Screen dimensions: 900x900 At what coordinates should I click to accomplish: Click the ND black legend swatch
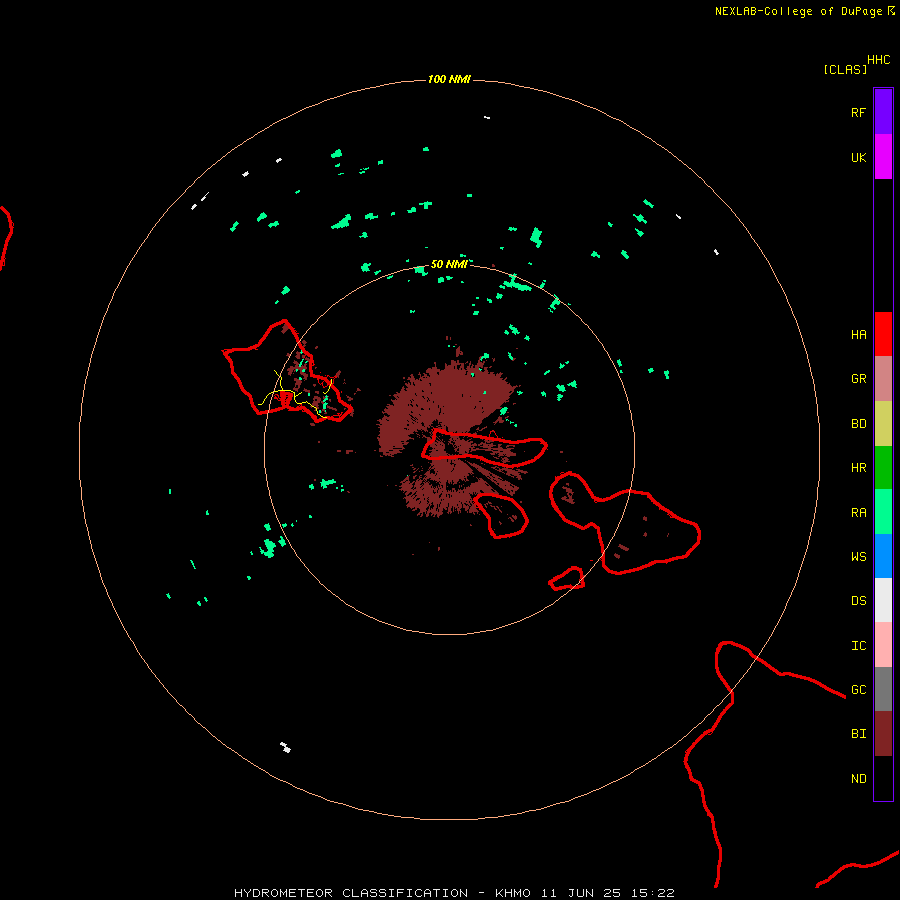point(883,778)
